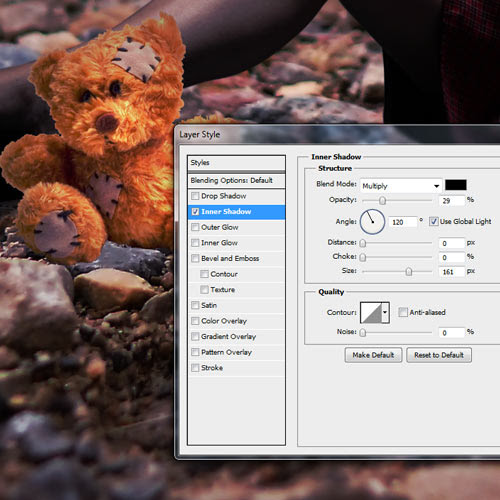Select Blending Options: Default entry
Screen dimensions: 500x500
[236, 180]
